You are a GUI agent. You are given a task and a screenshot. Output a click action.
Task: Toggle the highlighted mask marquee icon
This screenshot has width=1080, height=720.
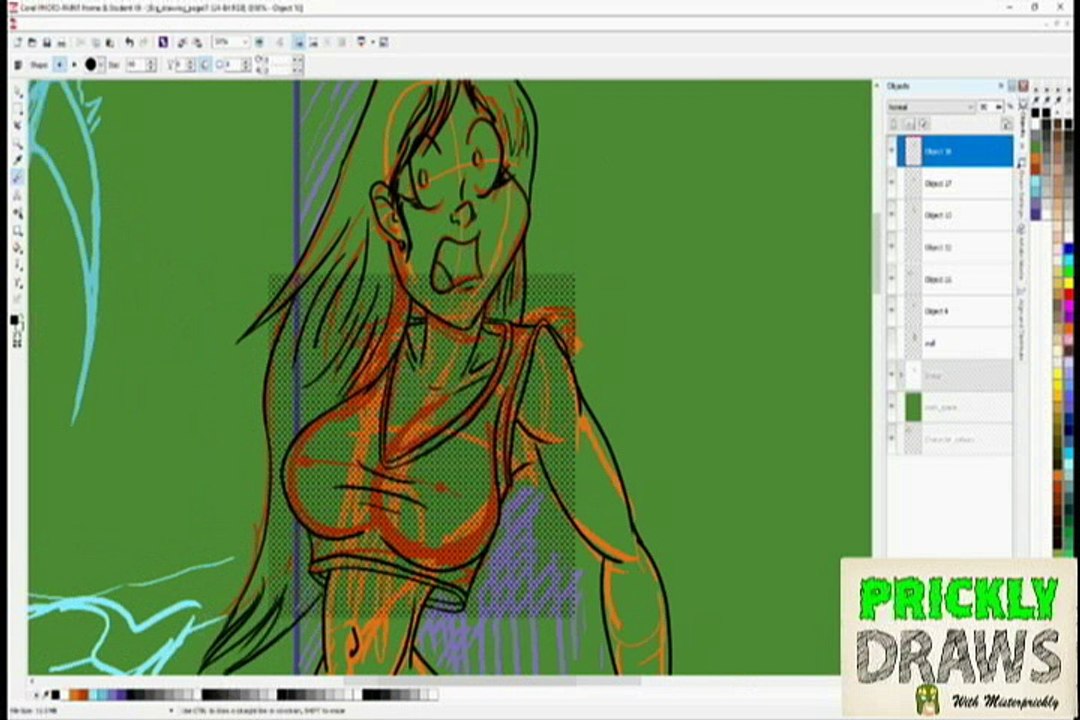(x=299, y=43)
